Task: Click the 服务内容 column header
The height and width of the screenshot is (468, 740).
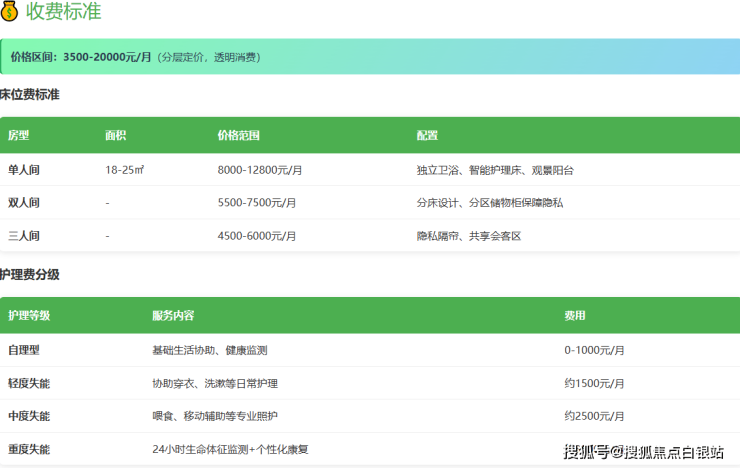Action: pos(173,315)
